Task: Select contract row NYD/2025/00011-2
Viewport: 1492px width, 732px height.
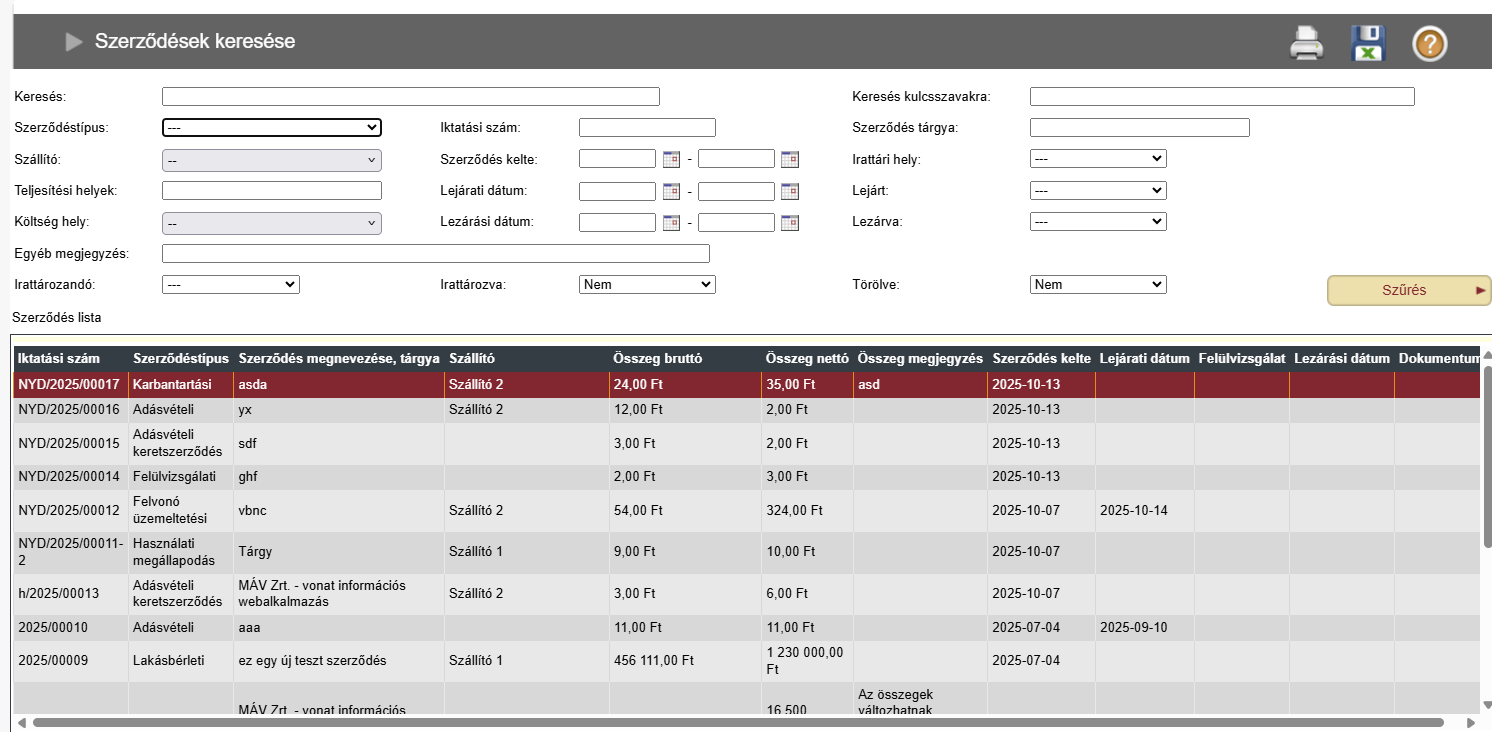Action: click(x=746, y=552)
